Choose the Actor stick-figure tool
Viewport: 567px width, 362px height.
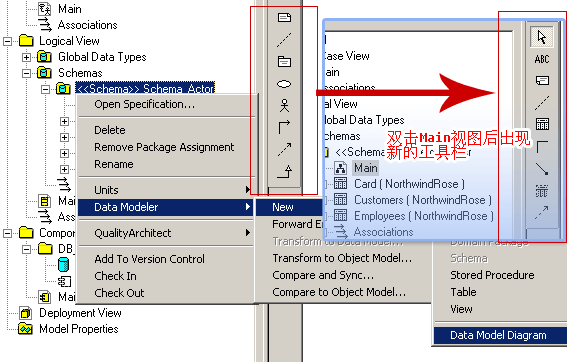(x=284, y=106)
